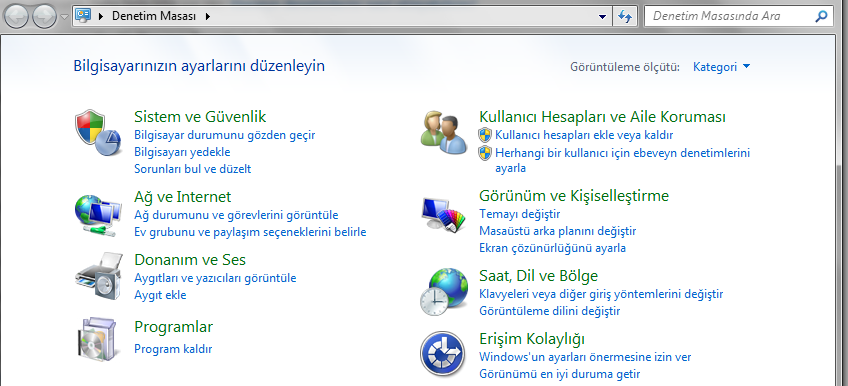This screenshot has height=386, width=848.
Task: Open Kullanıcı Hesapları ve Aile Koruması heading
Action: 602,117
